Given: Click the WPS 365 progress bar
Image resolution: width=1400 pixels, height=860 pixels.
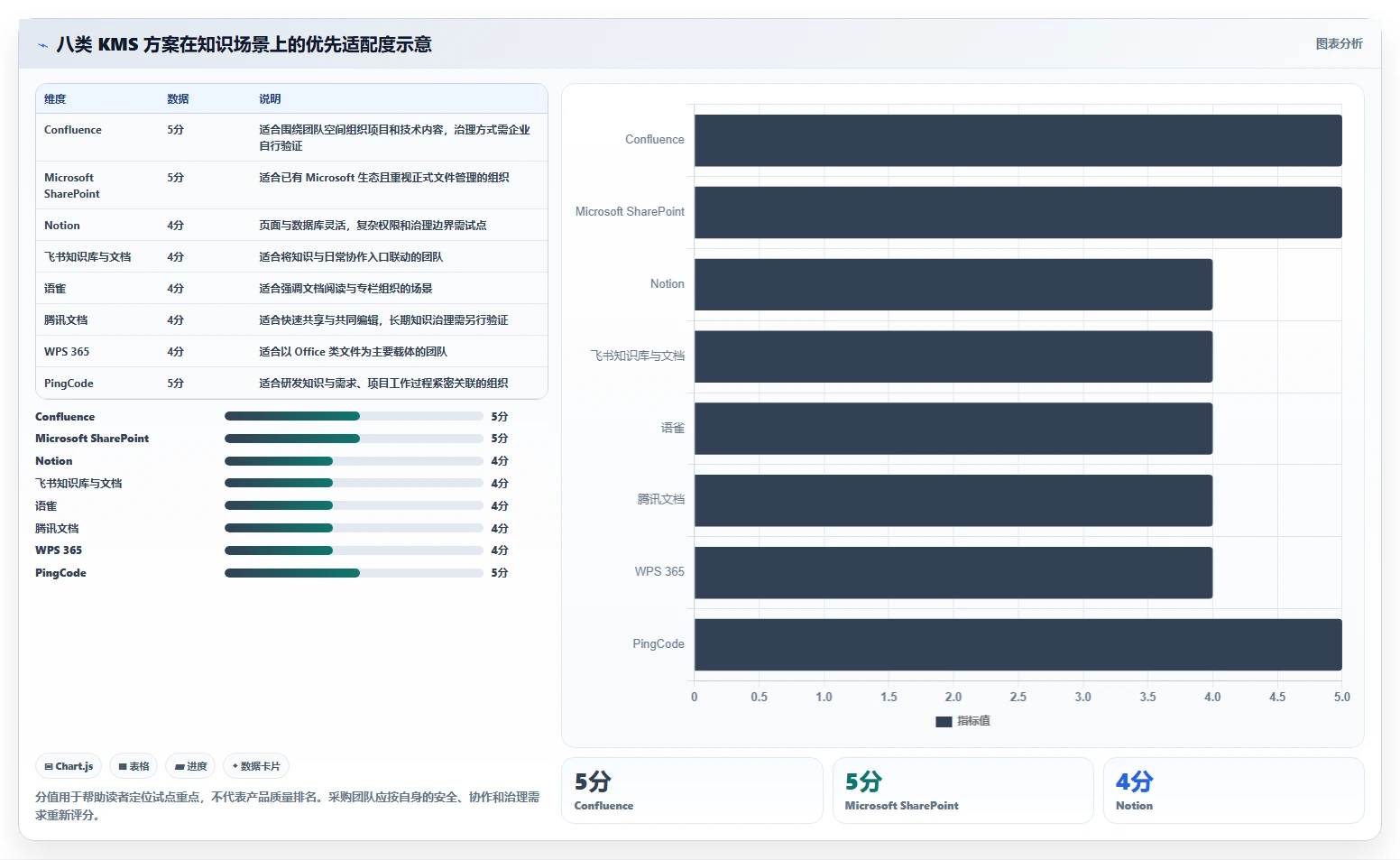Looking at the screenshot, I should 354,550.
